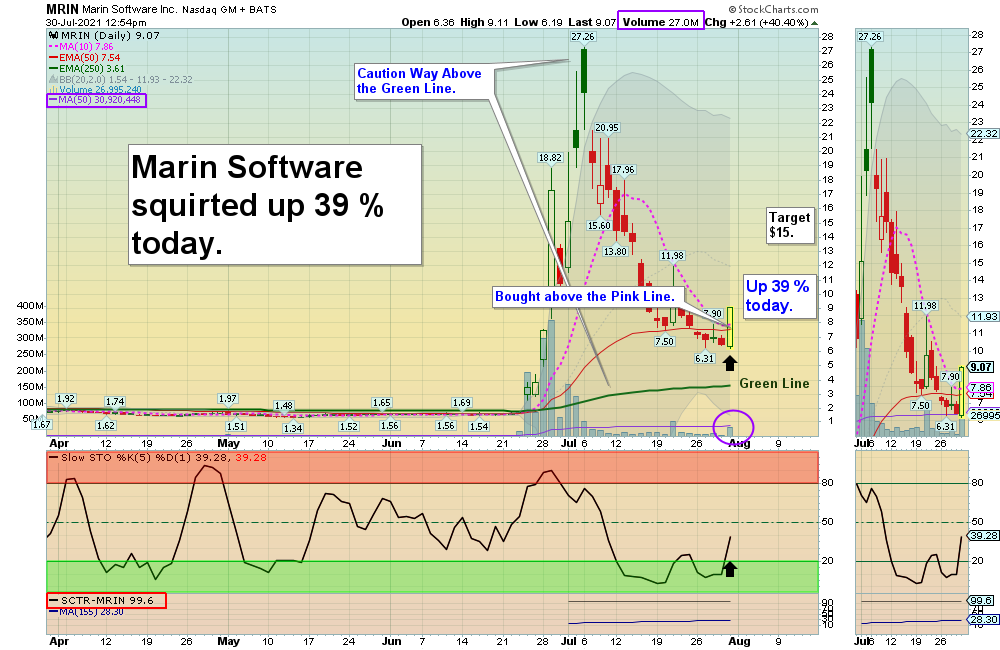Click the "Caution Way Above the Green Line." callout

tap(419, 81)
